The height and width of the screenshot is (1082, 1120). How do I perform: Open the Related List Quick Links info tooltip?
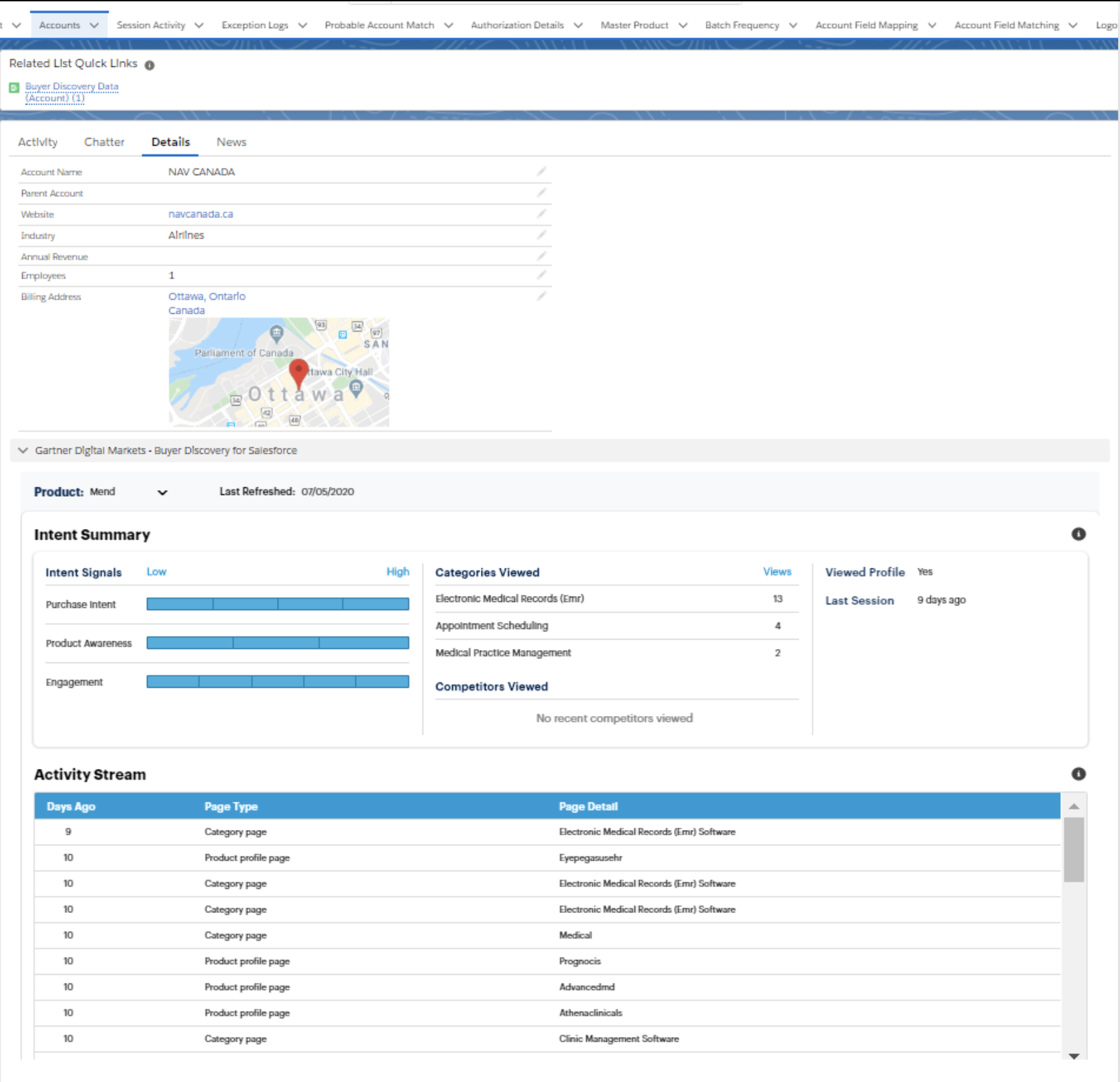click(150, 65)
